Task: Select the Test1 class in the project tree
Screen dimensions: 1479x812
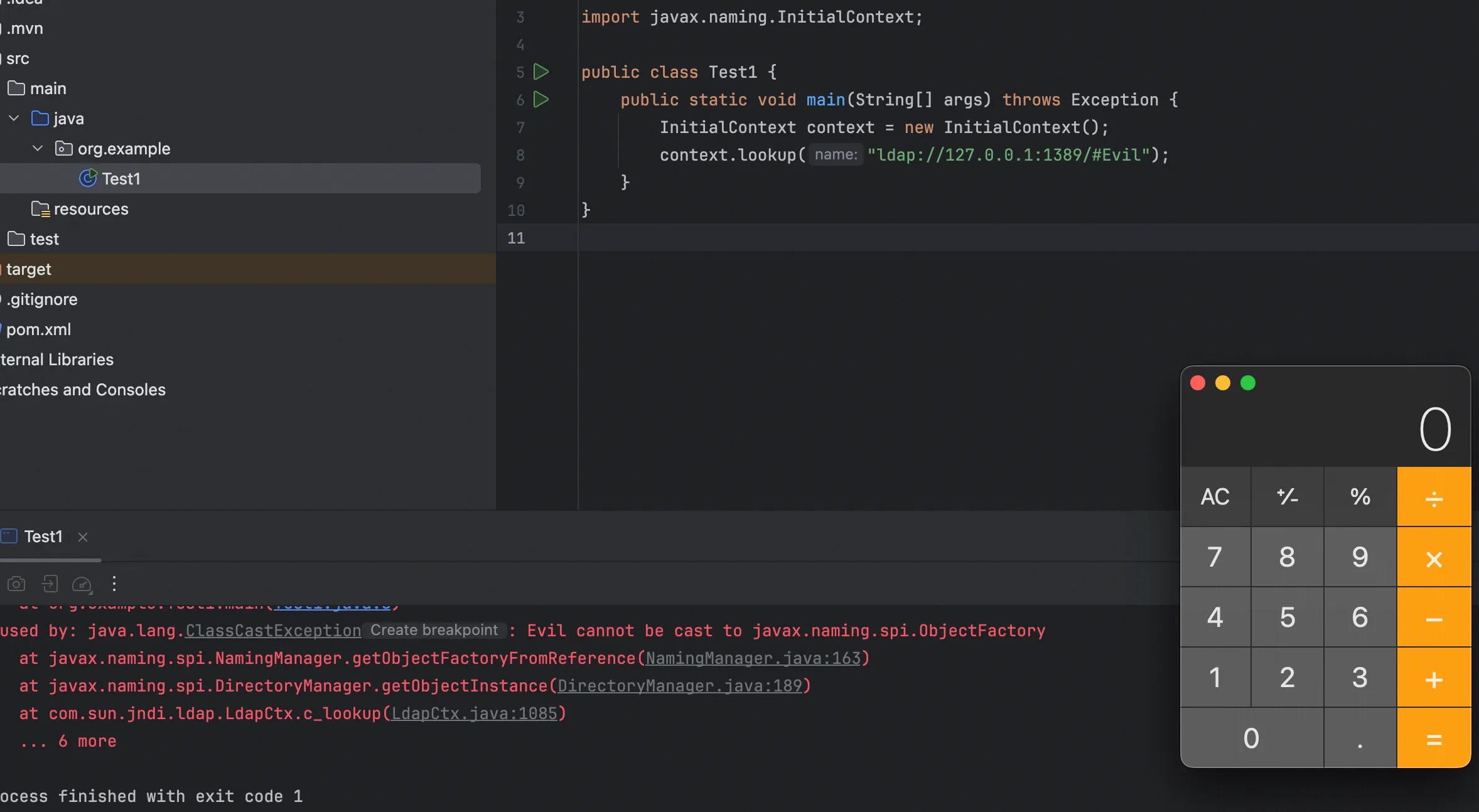Action: coord(121,179)
